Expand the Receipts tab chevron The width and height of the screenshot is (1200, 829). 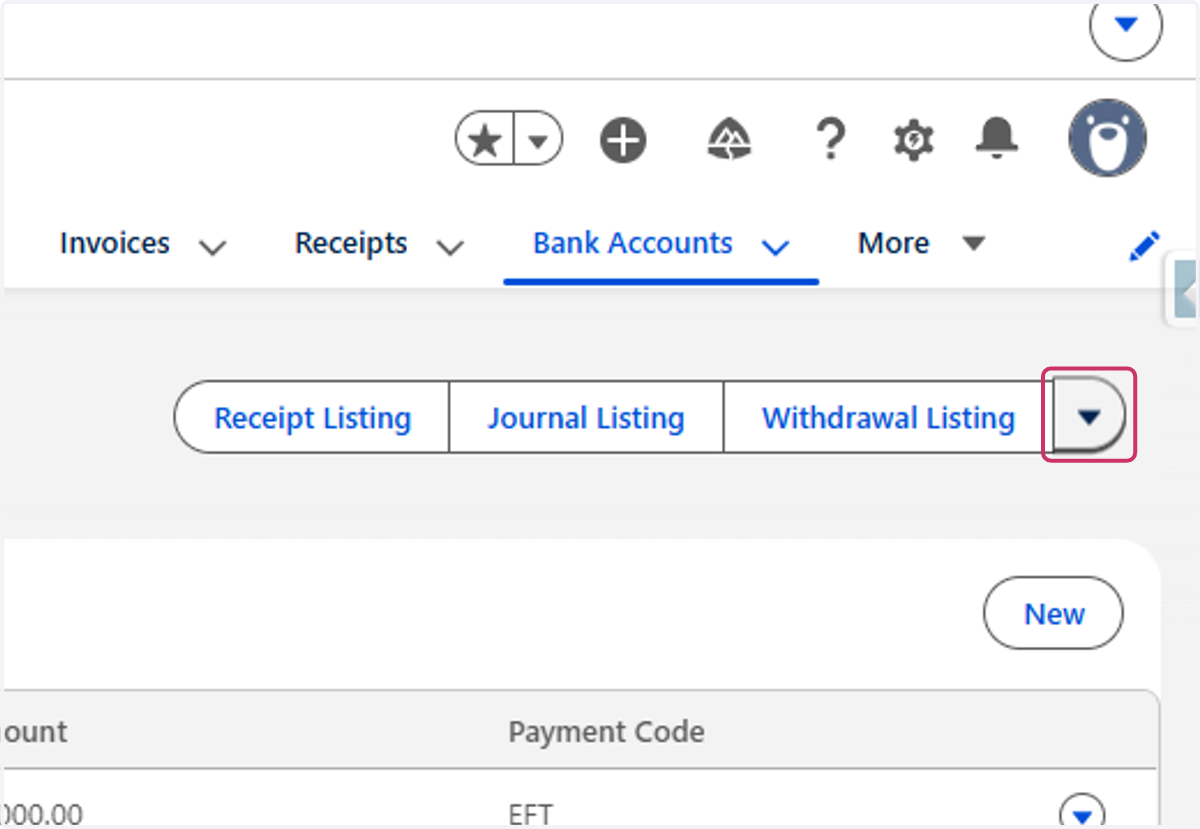point(451,247)
